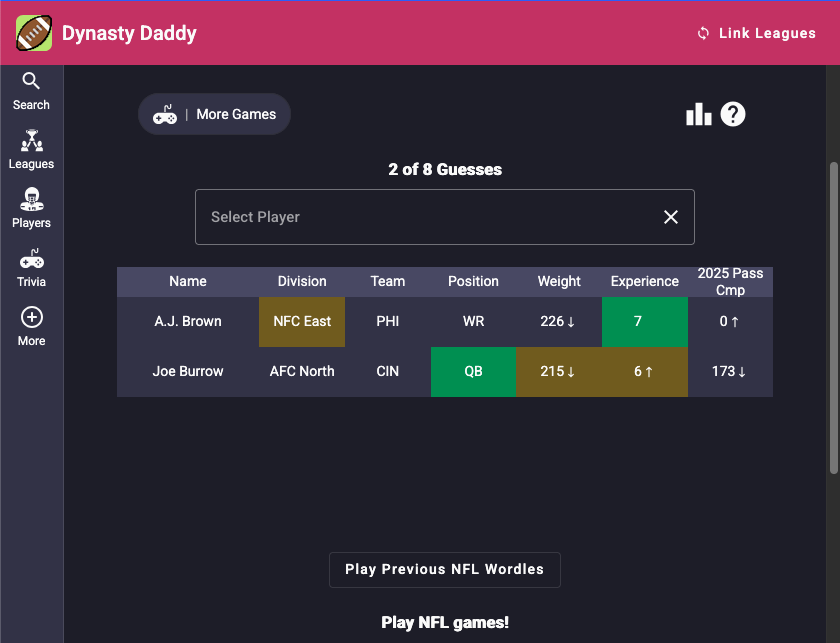Viewport: 840px width, 643px height.
Task: Open the stats bar chart icon
Action: [x=698, y=115]
